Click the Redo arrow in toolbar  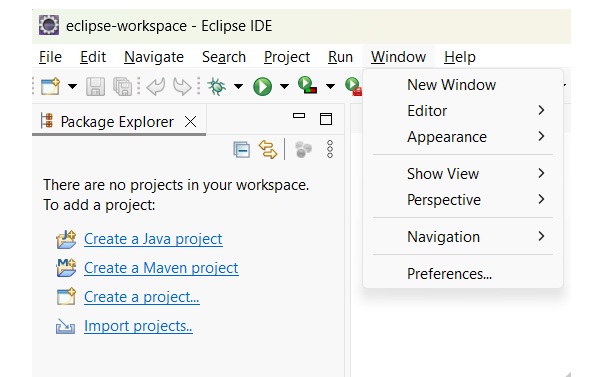pyautogui.click(x=182, y=86)
